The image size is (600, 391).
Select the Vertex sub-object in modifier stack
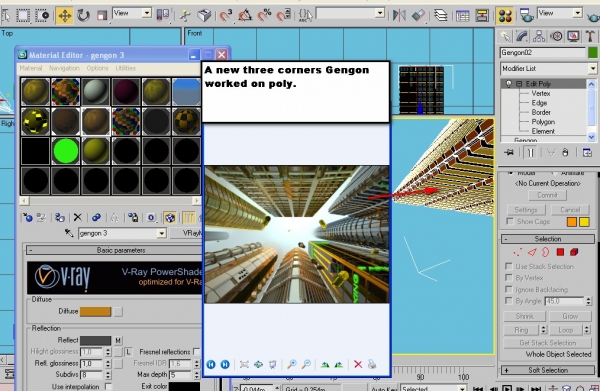[541, 93]
